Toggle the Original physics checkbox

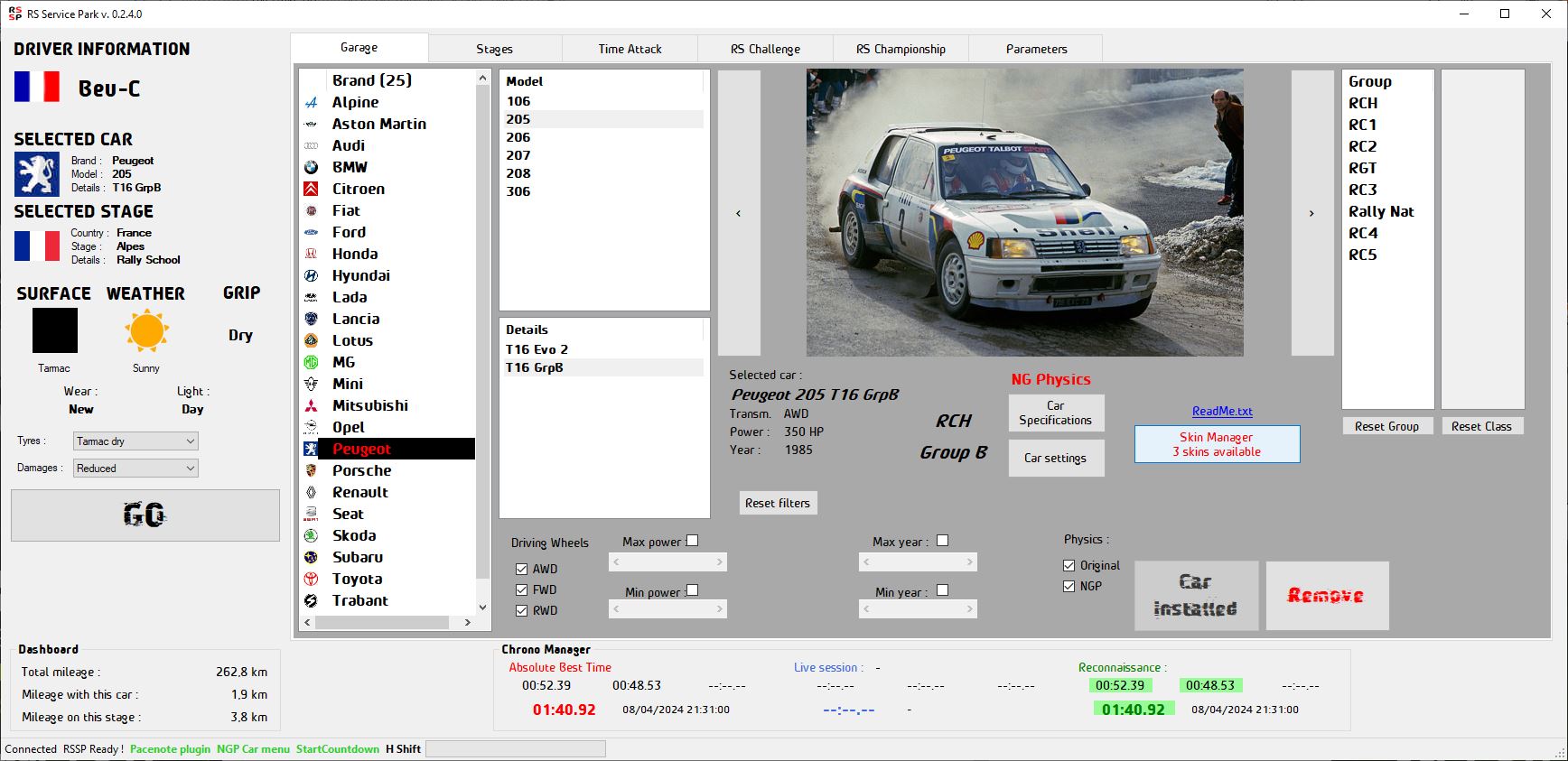(1069, 565)
